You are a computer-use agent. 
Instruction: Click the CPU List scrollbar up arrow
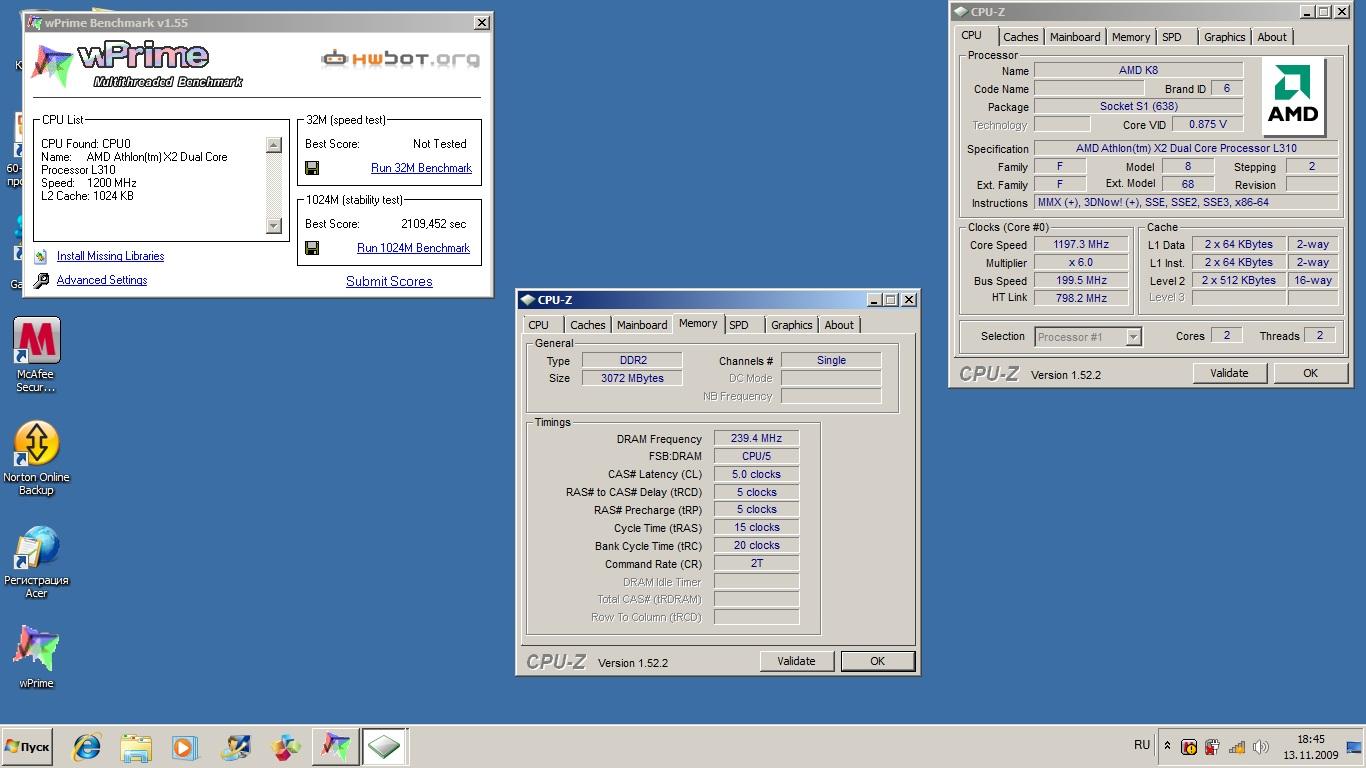[x=274, y=145]
